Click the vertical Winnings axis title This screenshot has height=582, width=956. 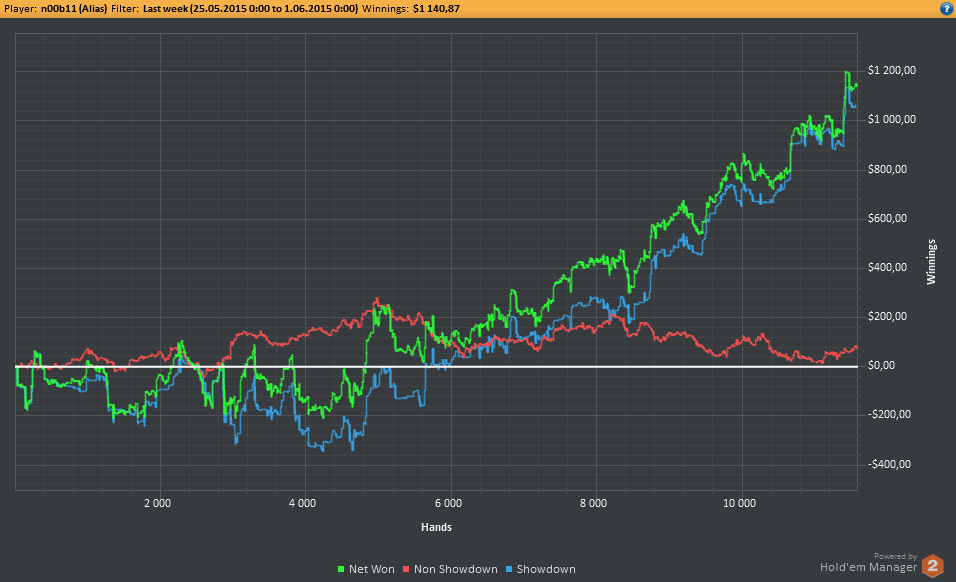click(931, 262)
